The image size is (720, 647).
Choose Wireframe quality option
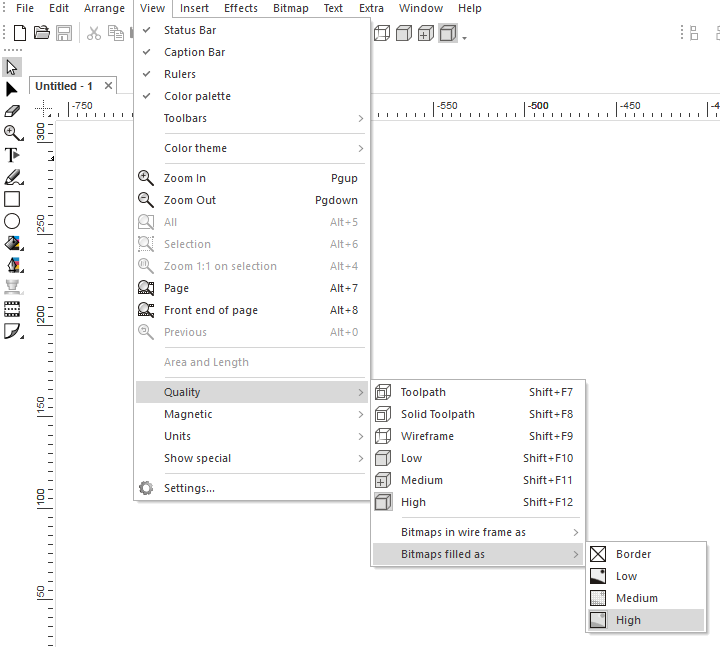tap(478, 436)
